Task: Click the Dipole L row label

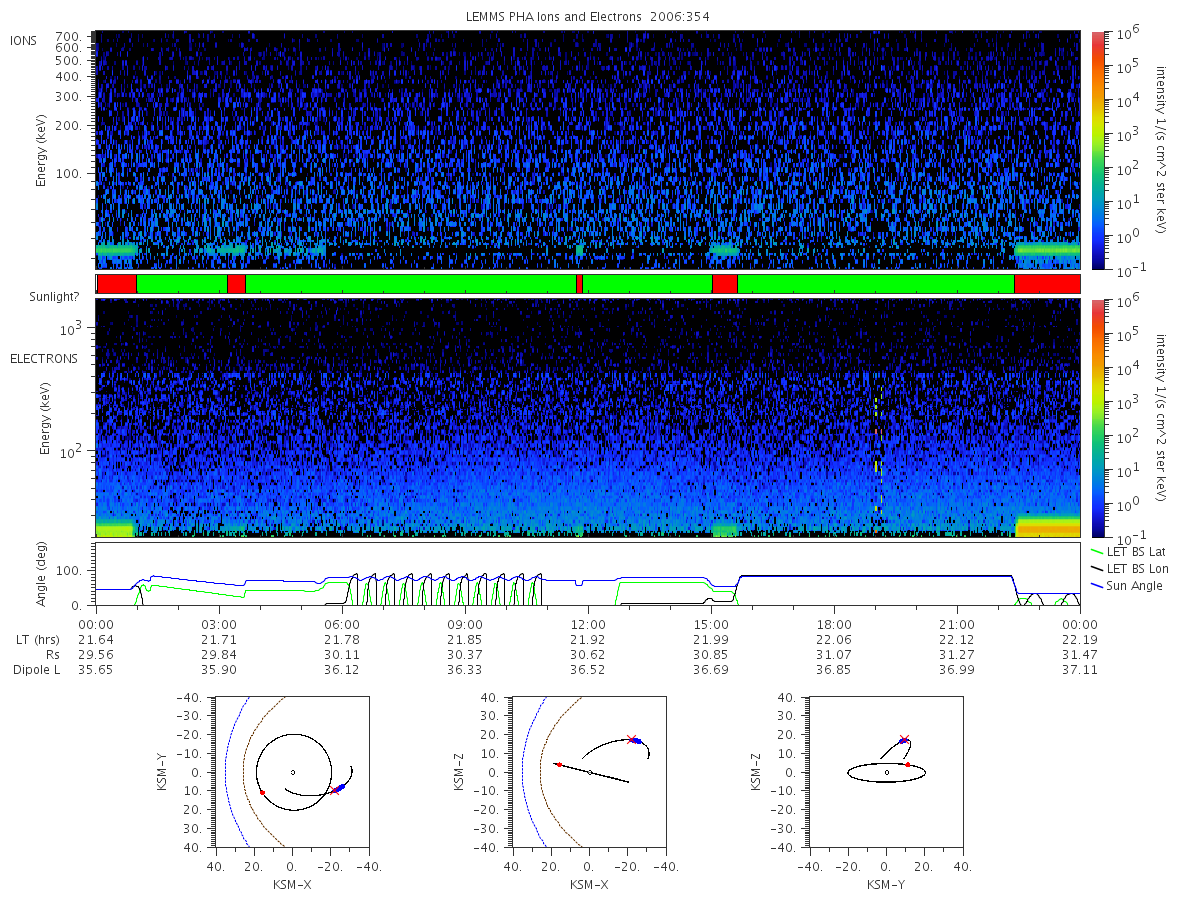Action: coord(37,670)
